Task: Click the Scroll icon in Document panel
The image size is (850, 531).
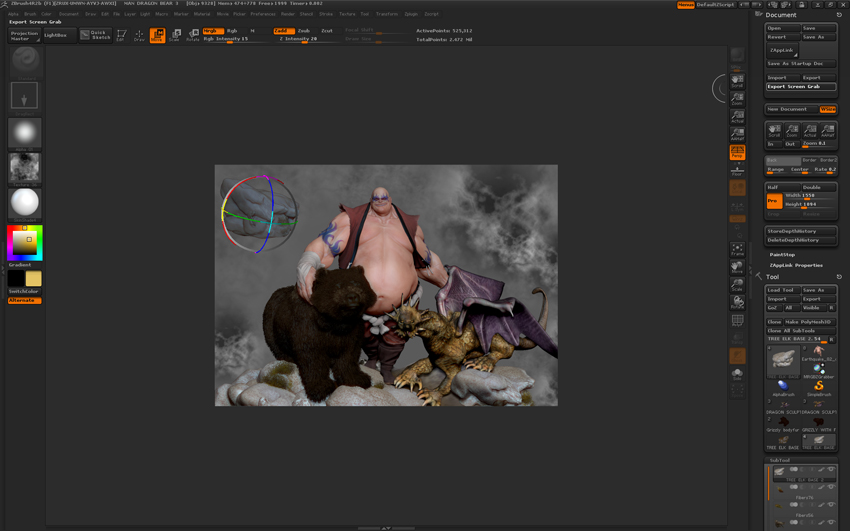Action: coord(774,130)
